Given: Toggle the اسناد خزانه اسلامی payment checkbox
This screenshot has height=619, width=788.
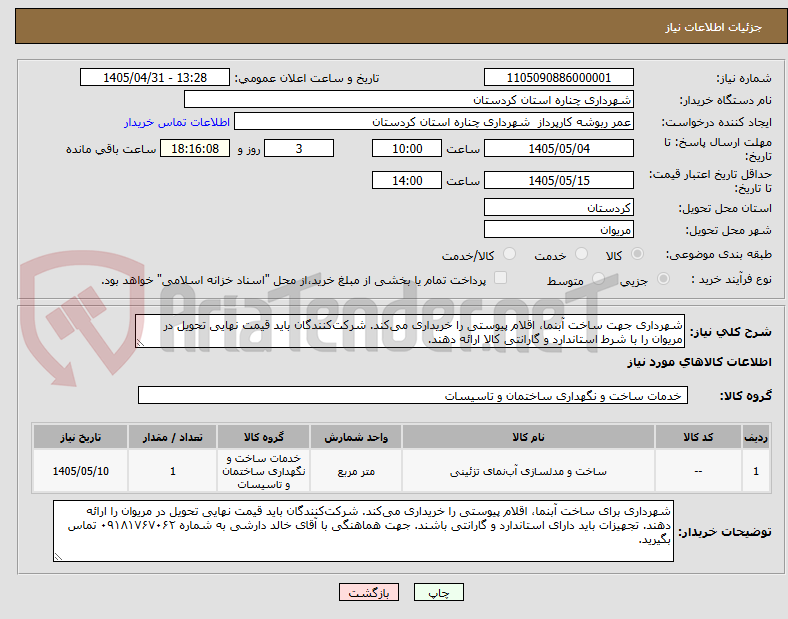Looking at the screenshot, I should [501, 278].
